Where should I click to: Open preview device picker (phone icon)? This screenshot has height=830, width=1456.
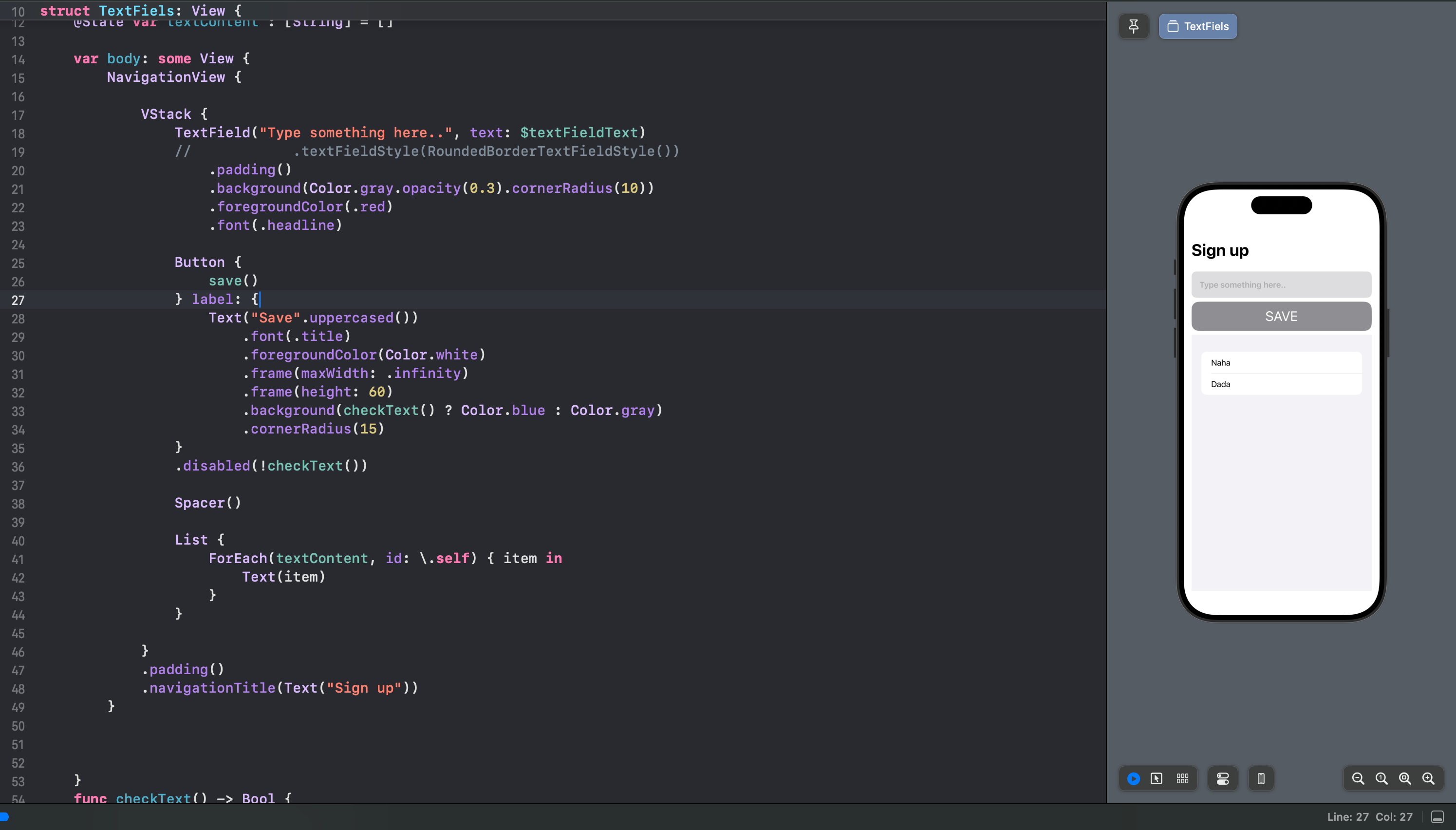(1261, 779)
